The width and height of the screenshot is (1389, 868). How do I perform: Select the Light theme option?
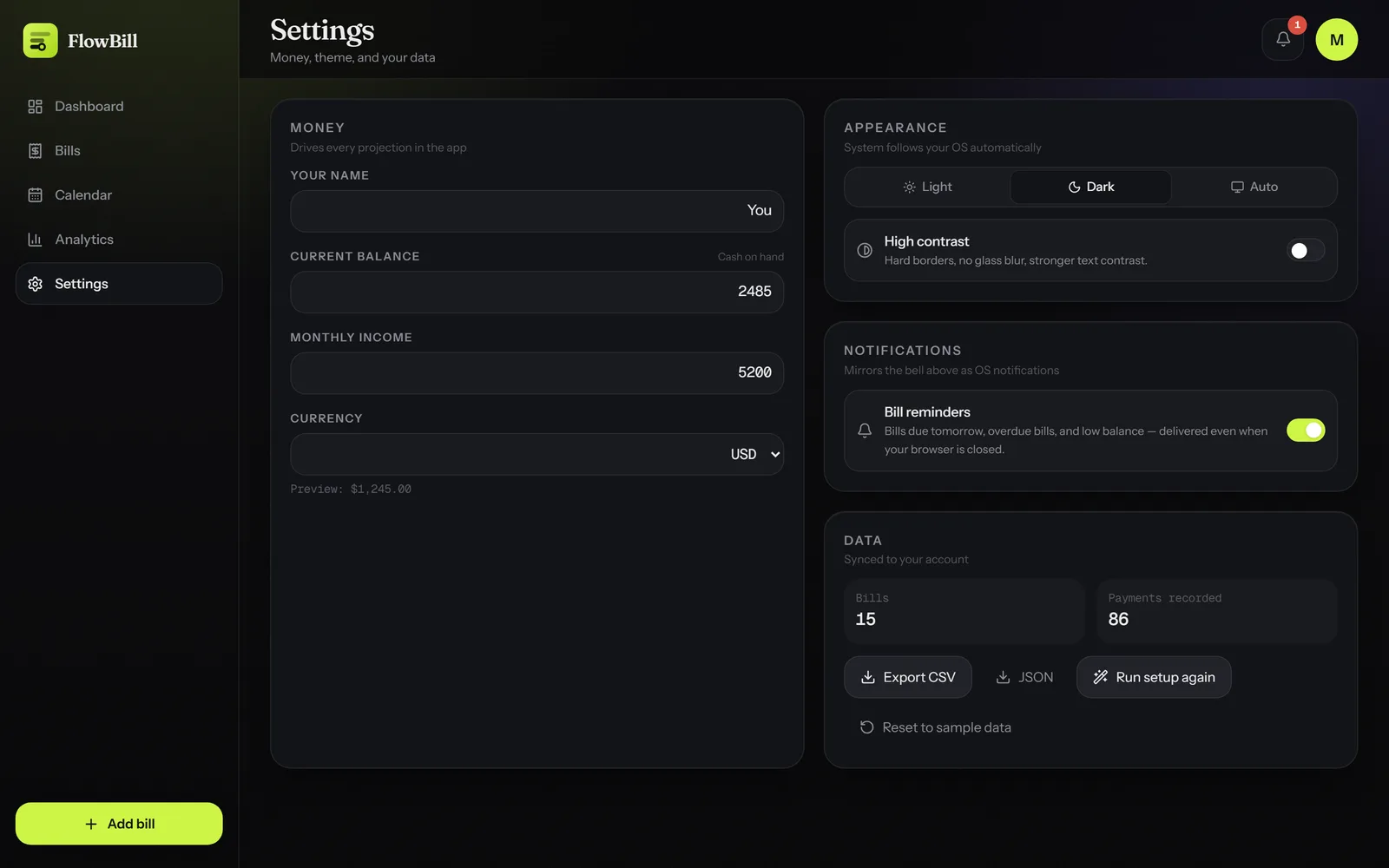[927, 187]
